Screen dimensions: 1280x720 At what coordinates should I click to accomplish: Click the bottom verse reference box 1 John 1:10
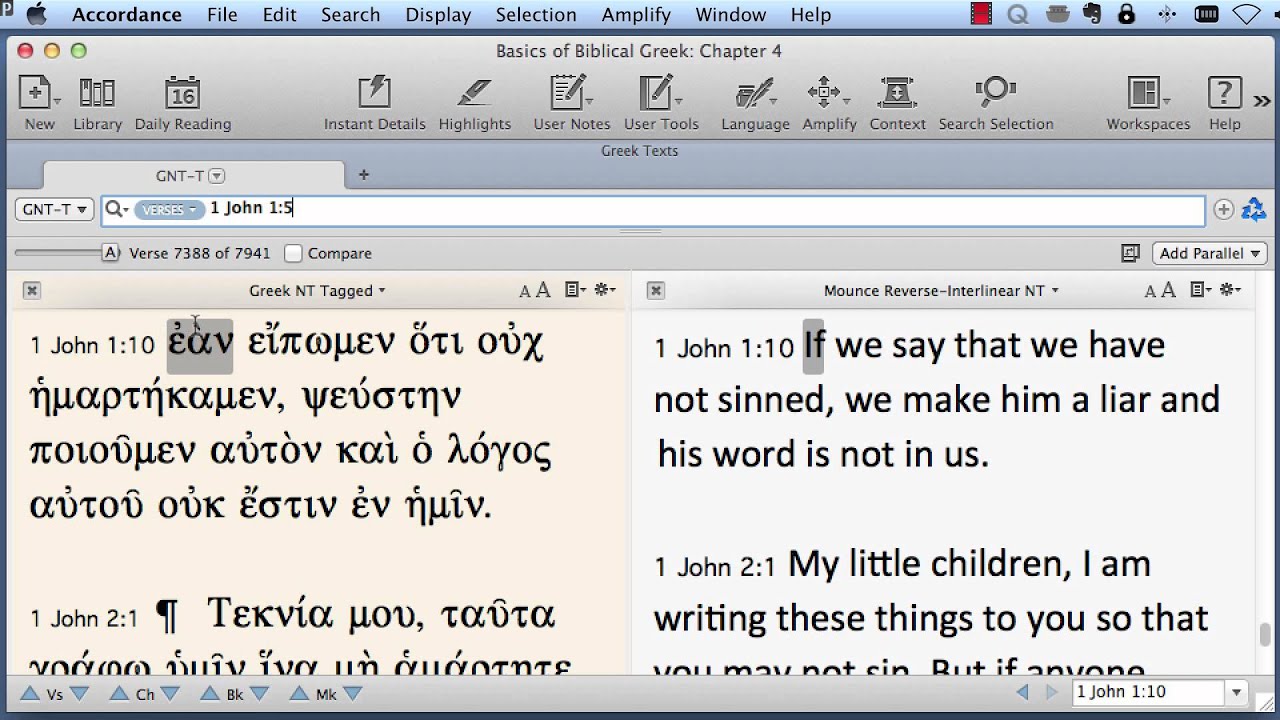1148,692
